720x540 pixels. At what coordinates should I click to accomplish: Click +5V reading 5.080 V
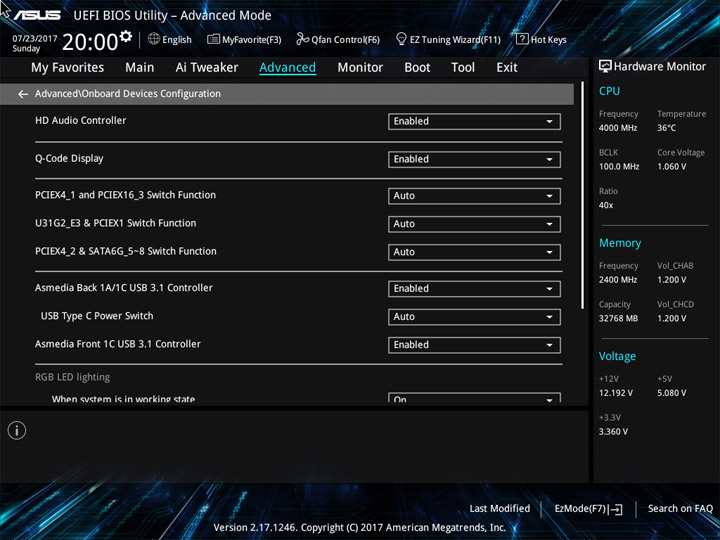pyautogui.click(x=671, y=393)
